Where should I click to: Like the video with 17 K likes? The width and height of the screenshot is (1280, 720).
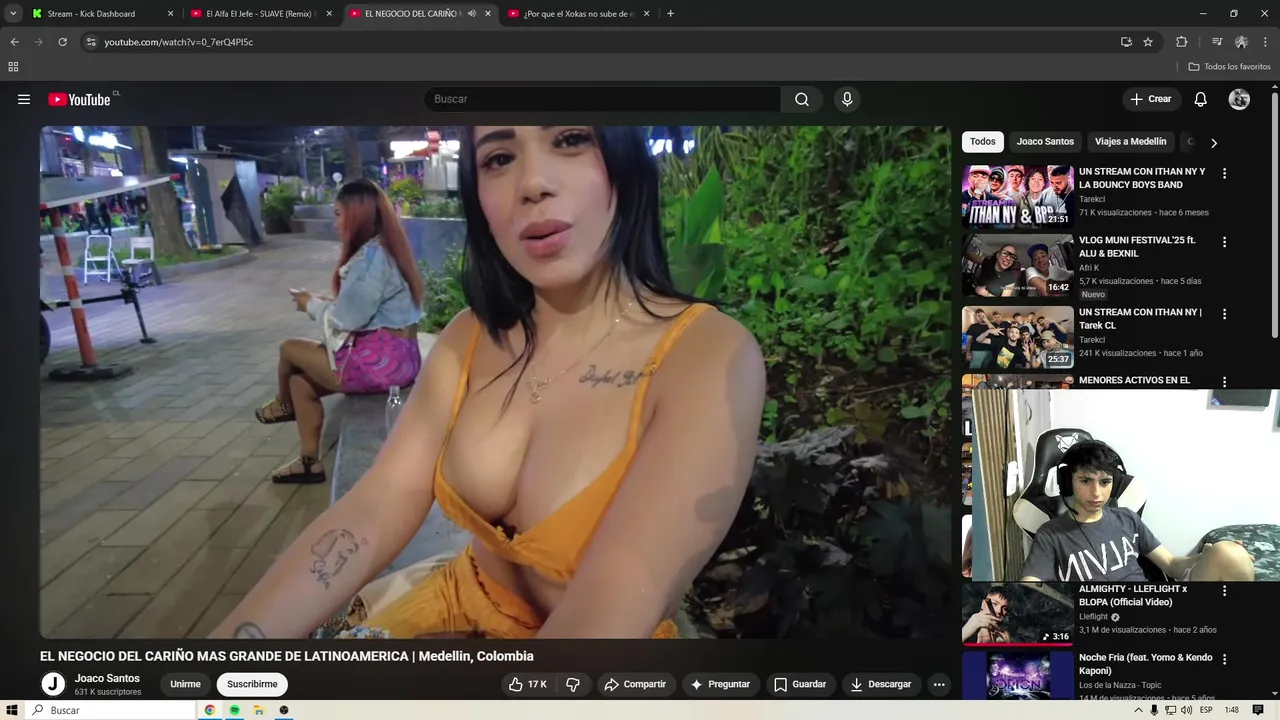pos(527,684)
